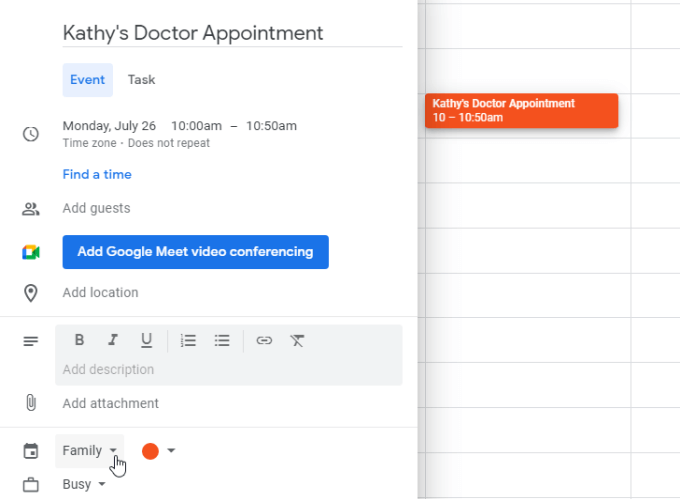680x499 pixels.
Task: Insert numbered list in description
Action: pos(188,340)
